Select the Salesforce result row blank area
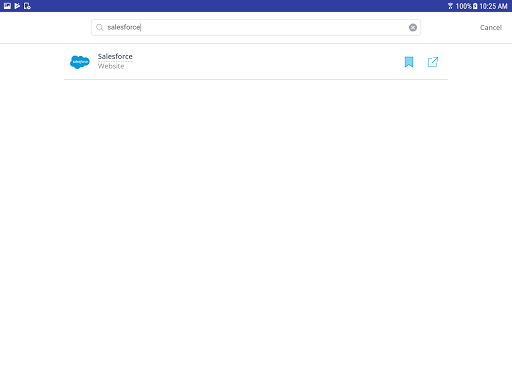 [267, 62]
